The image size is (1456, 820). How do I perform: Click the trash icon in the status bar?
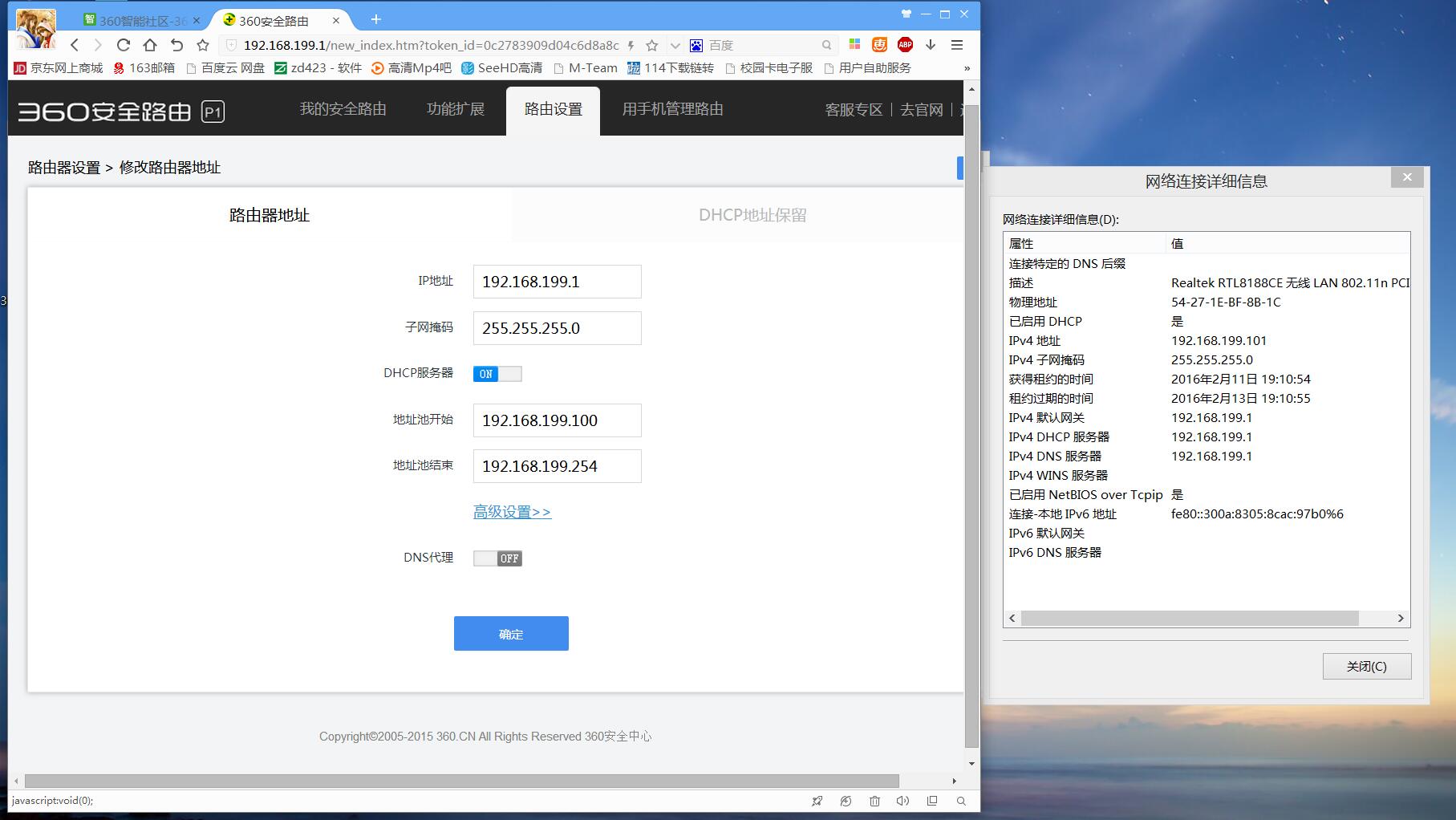pos(874,801)
